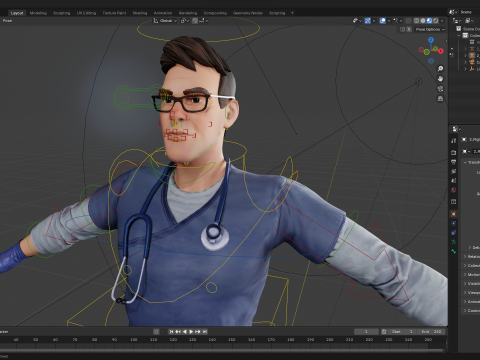
Task: Open Pose Options dropdown
Action: click(430, 29)
